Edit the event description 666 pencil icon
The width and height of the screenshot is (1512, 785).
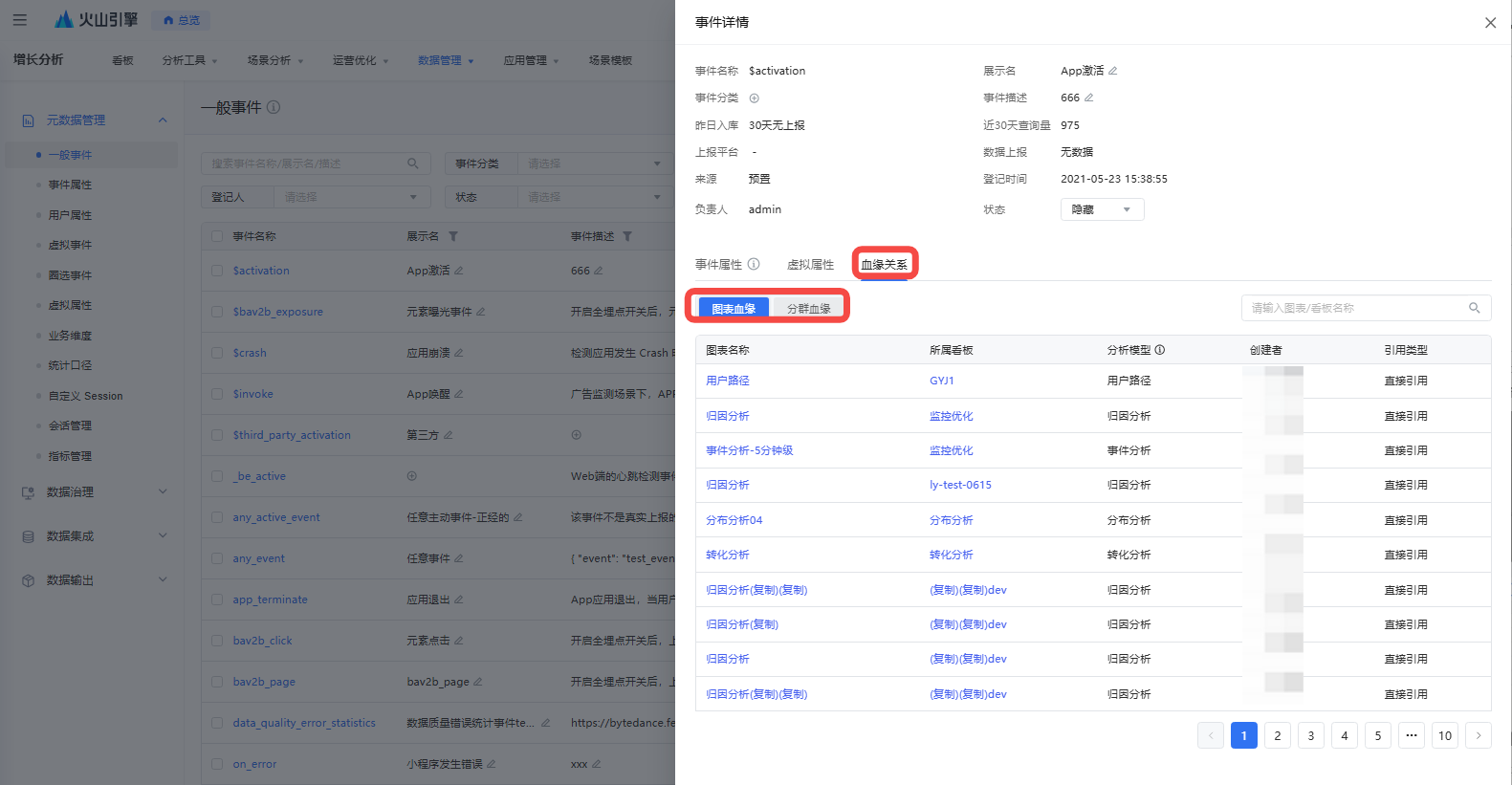point(1089,98)
